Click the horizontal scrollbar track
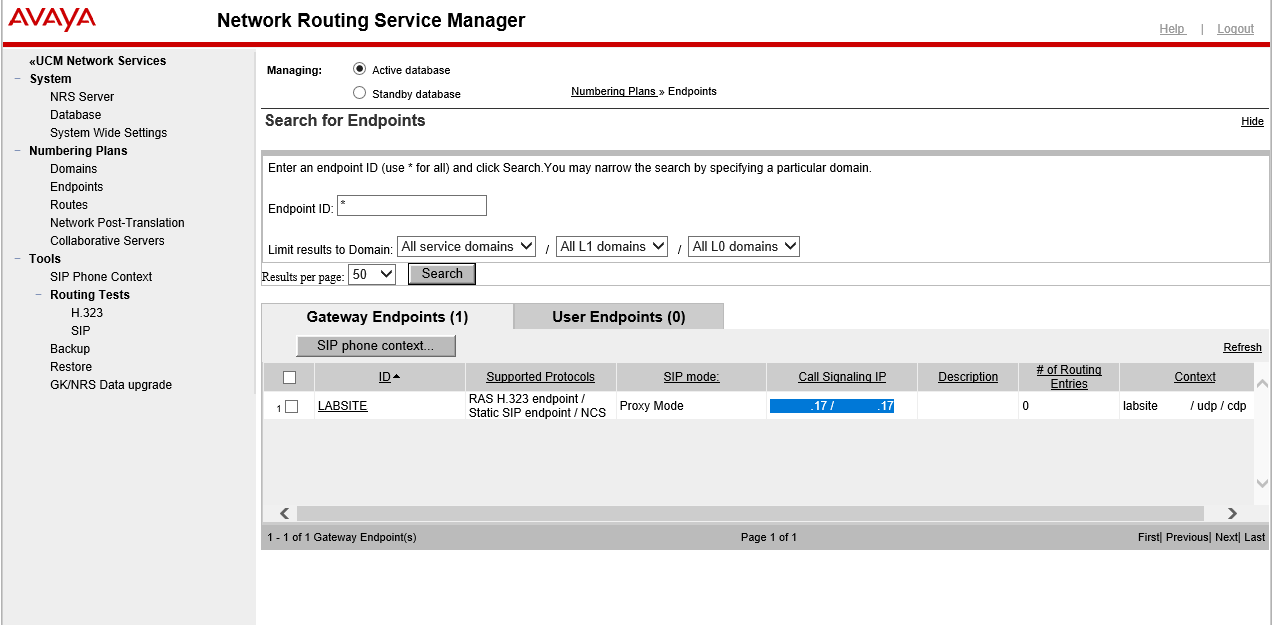1273x625 pixels. (x=750, y=513)
